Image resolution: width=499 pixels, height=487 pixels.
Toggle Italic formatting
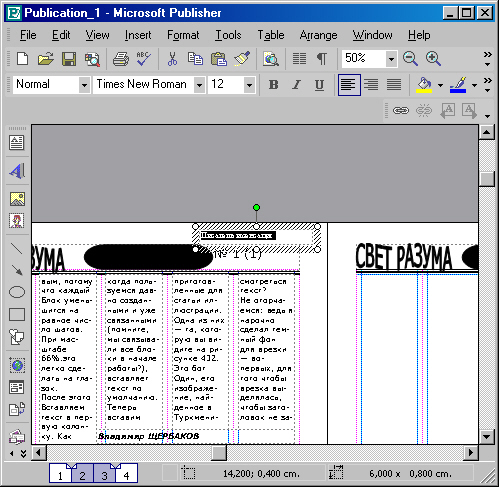pos(296,85)
